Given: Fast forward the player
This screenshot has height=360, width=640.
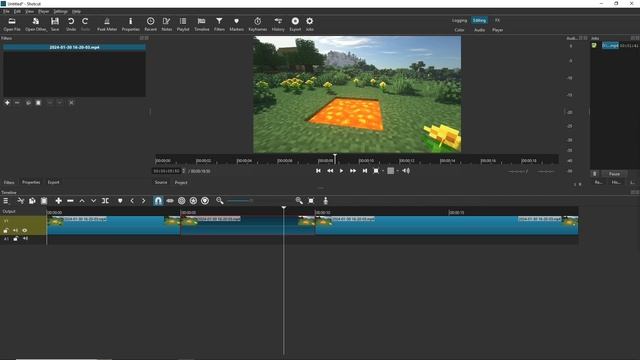Looking at the screenshot, I should (x=353, y=171).
